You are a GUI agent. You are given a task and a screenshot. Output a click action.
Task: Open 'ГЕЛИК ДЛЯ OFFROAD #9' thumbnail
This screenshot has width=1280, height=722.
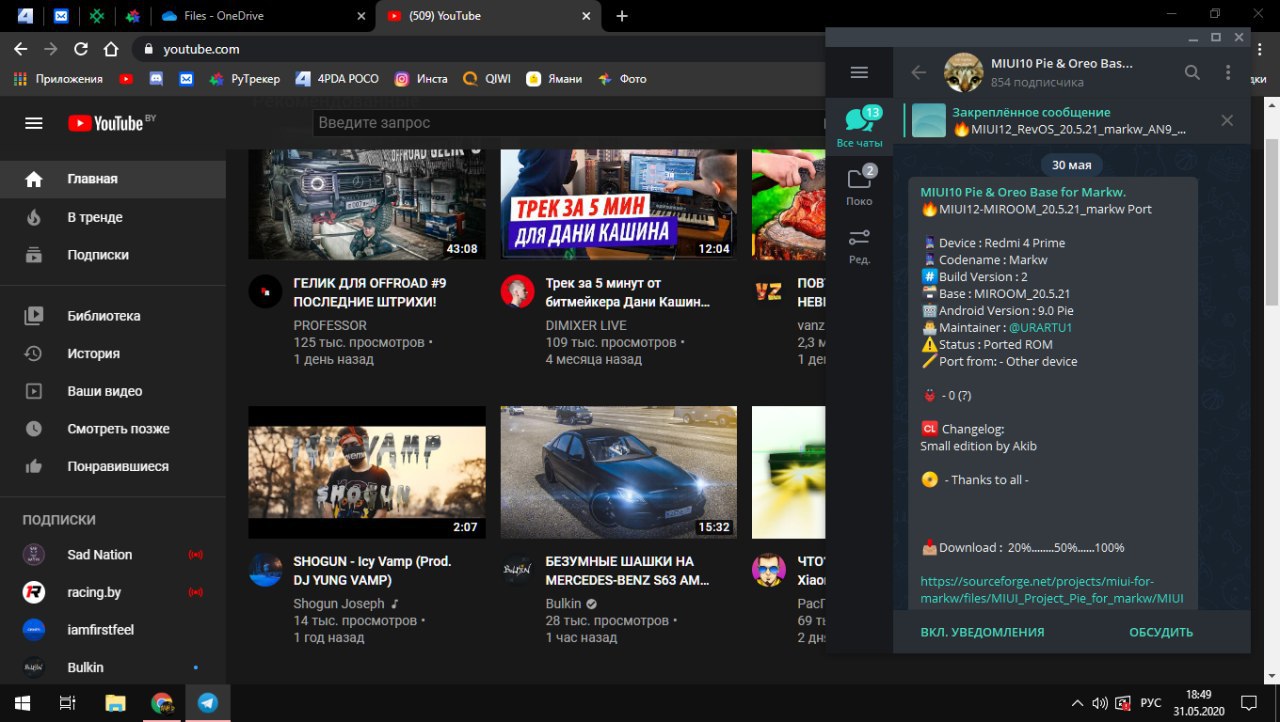[x=367, y=204]
